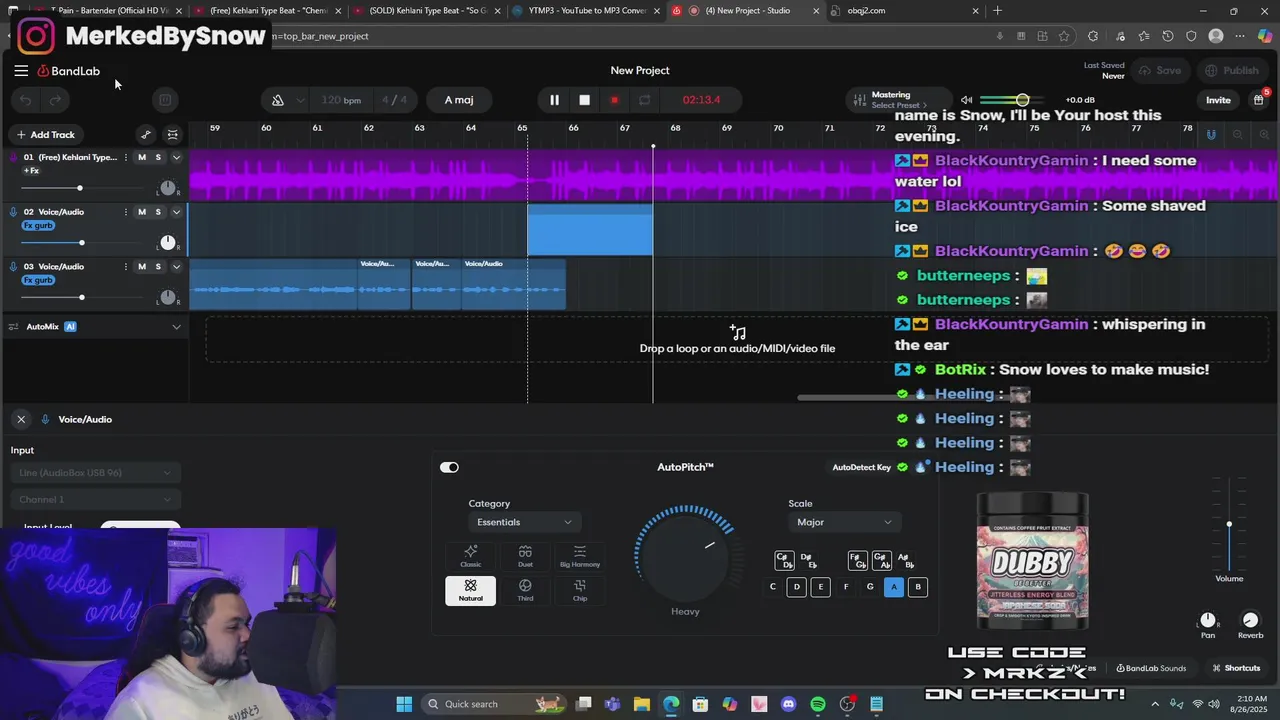Switch to (SOLD) Kehlani Type Beat tab
The image size is (1280, 720).
point(425,11)
